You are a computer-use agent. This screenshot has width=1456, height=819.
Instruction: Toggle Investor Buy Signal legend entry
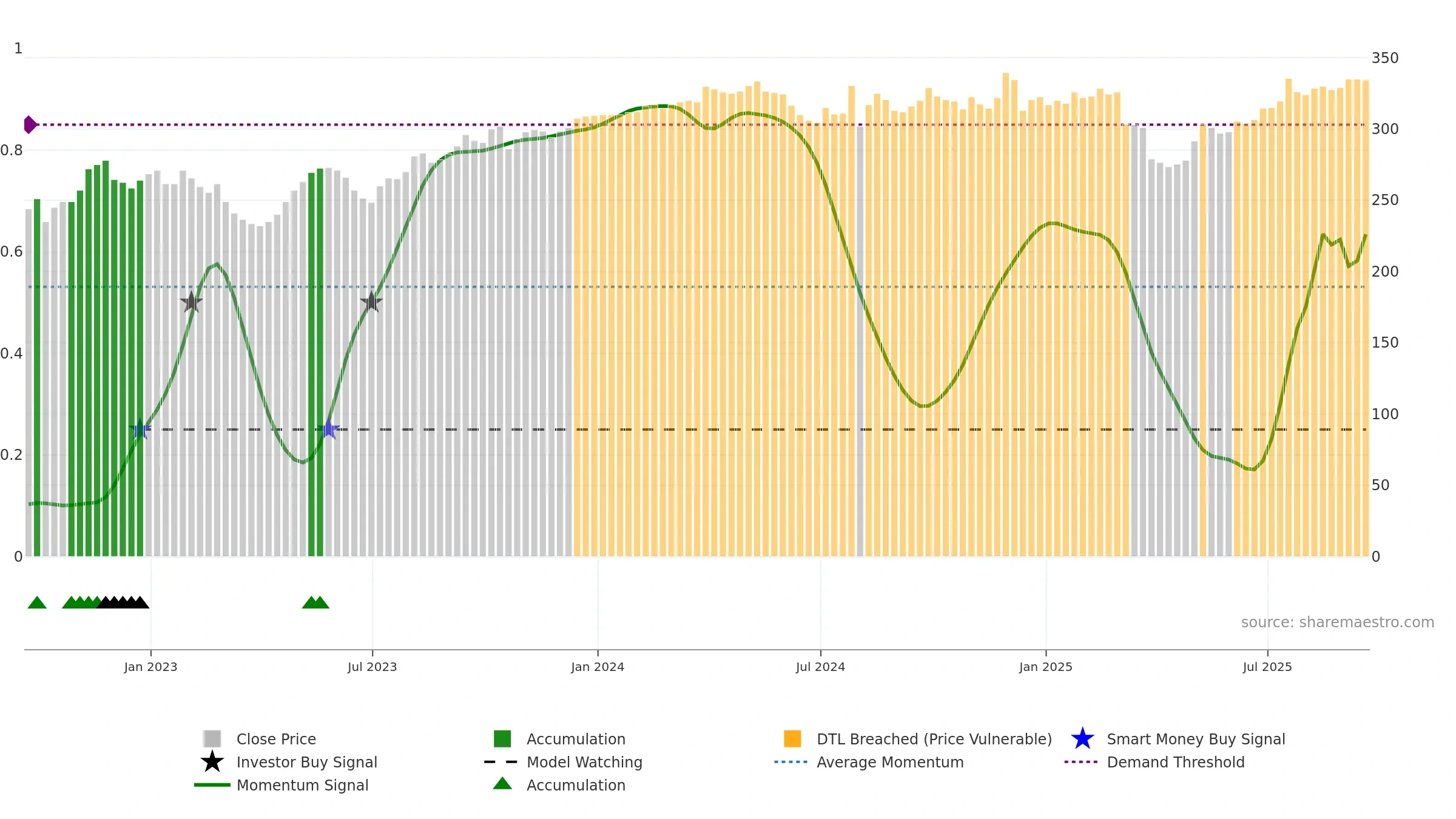click(306, 762)
